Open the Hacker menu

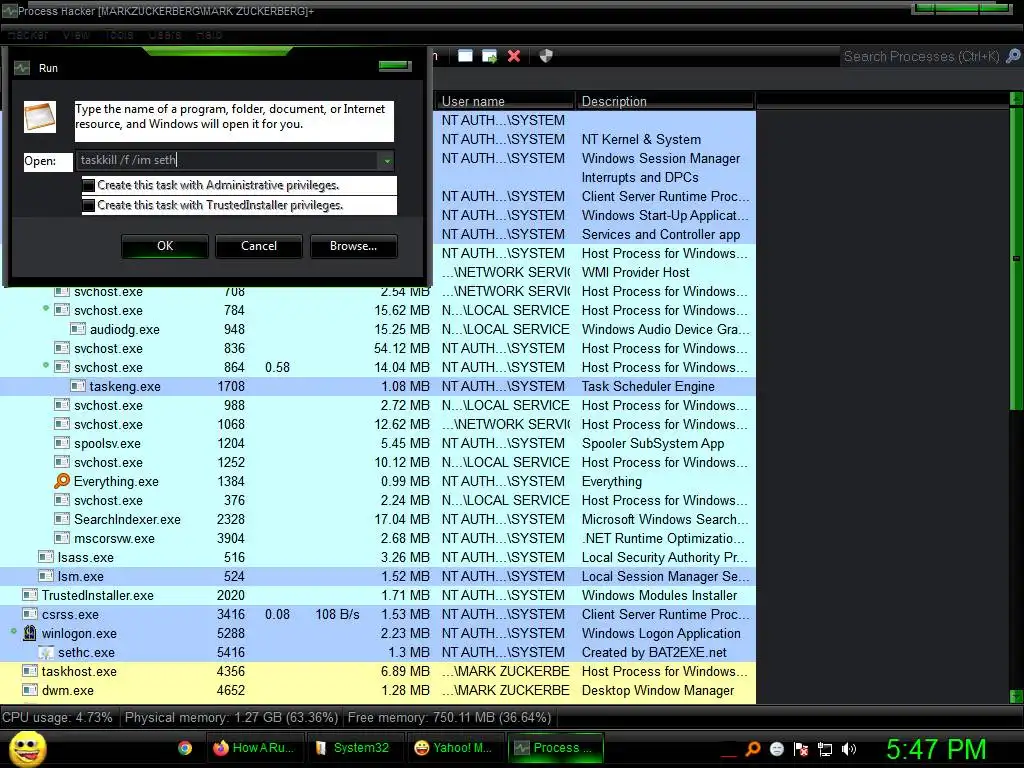coord(27,35)
